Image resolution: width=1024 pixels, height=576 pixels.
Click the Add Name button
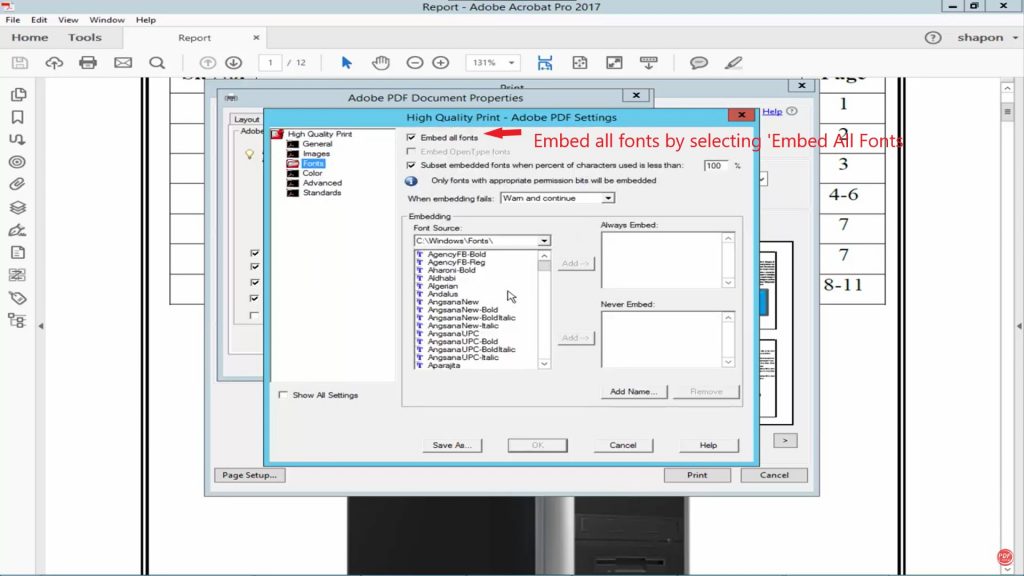pyautogui.click(x=633, y=391)
